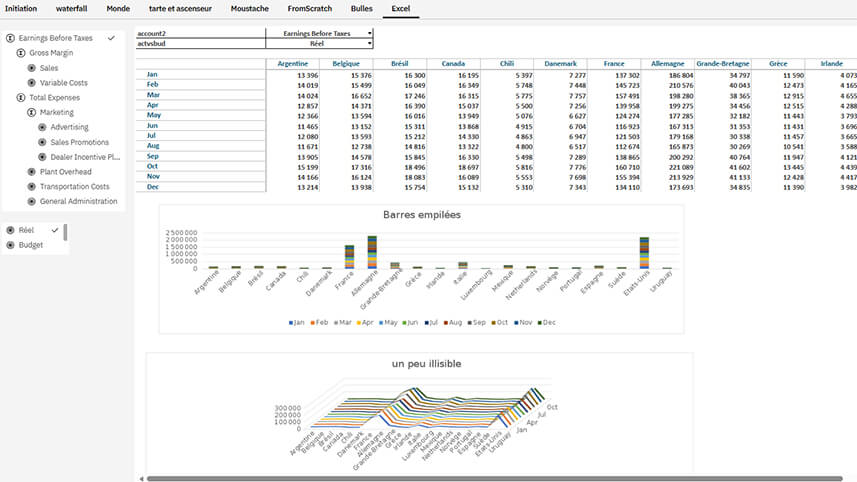The width and height of the screenshot is (857, 482).
Task: Select Transportation Costs tree item
Action: click(75, 186)
